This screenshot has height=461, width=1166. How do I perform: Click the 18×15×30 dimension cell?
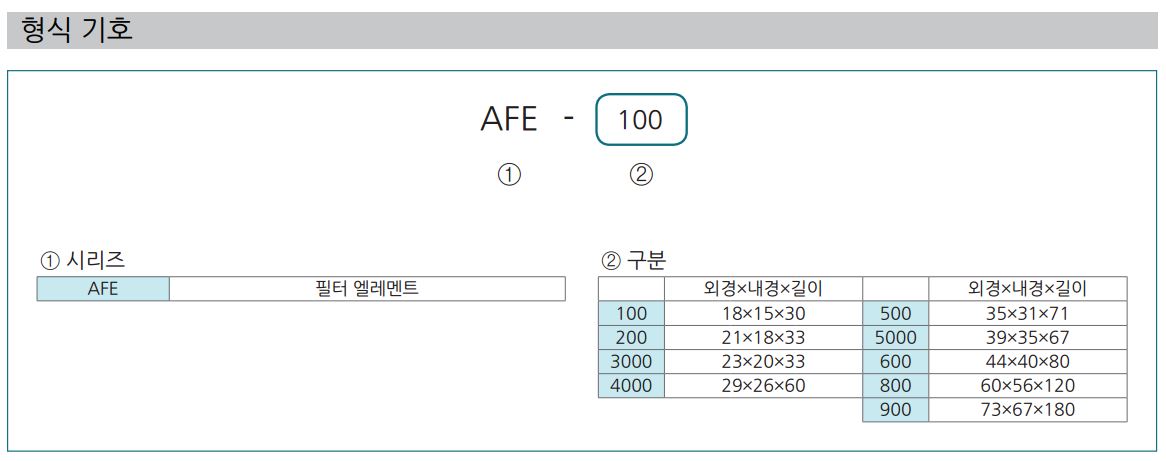pyautogui.click(x=764, y=313)
